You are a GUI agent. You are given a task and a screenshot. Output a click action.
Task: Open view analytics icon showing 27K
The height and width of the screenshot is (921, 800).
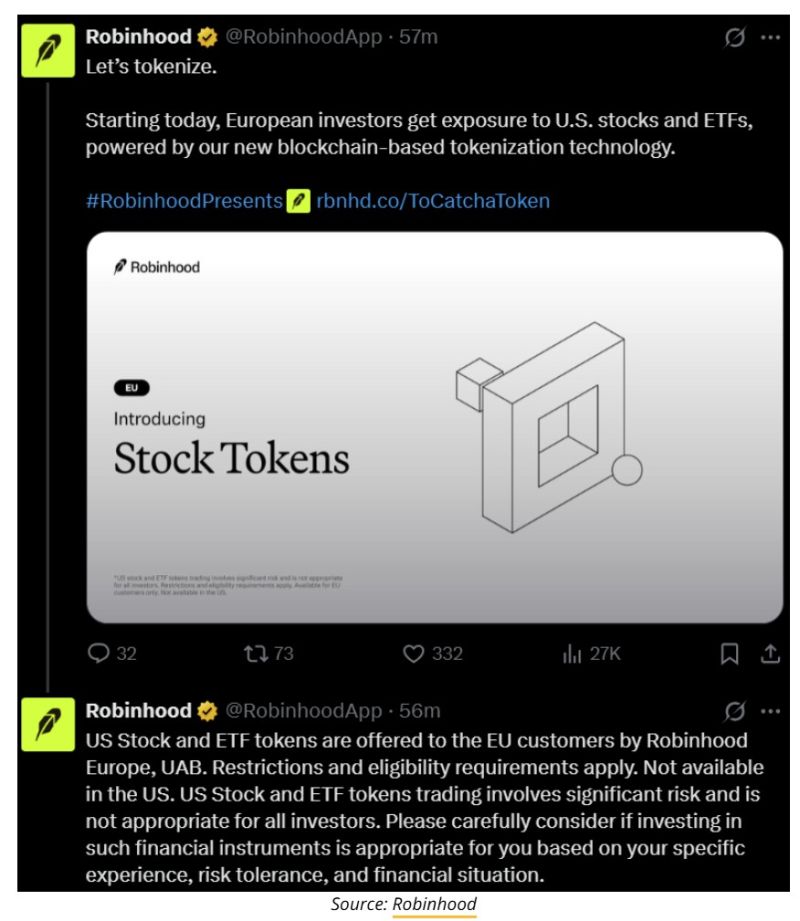(573, 653)
